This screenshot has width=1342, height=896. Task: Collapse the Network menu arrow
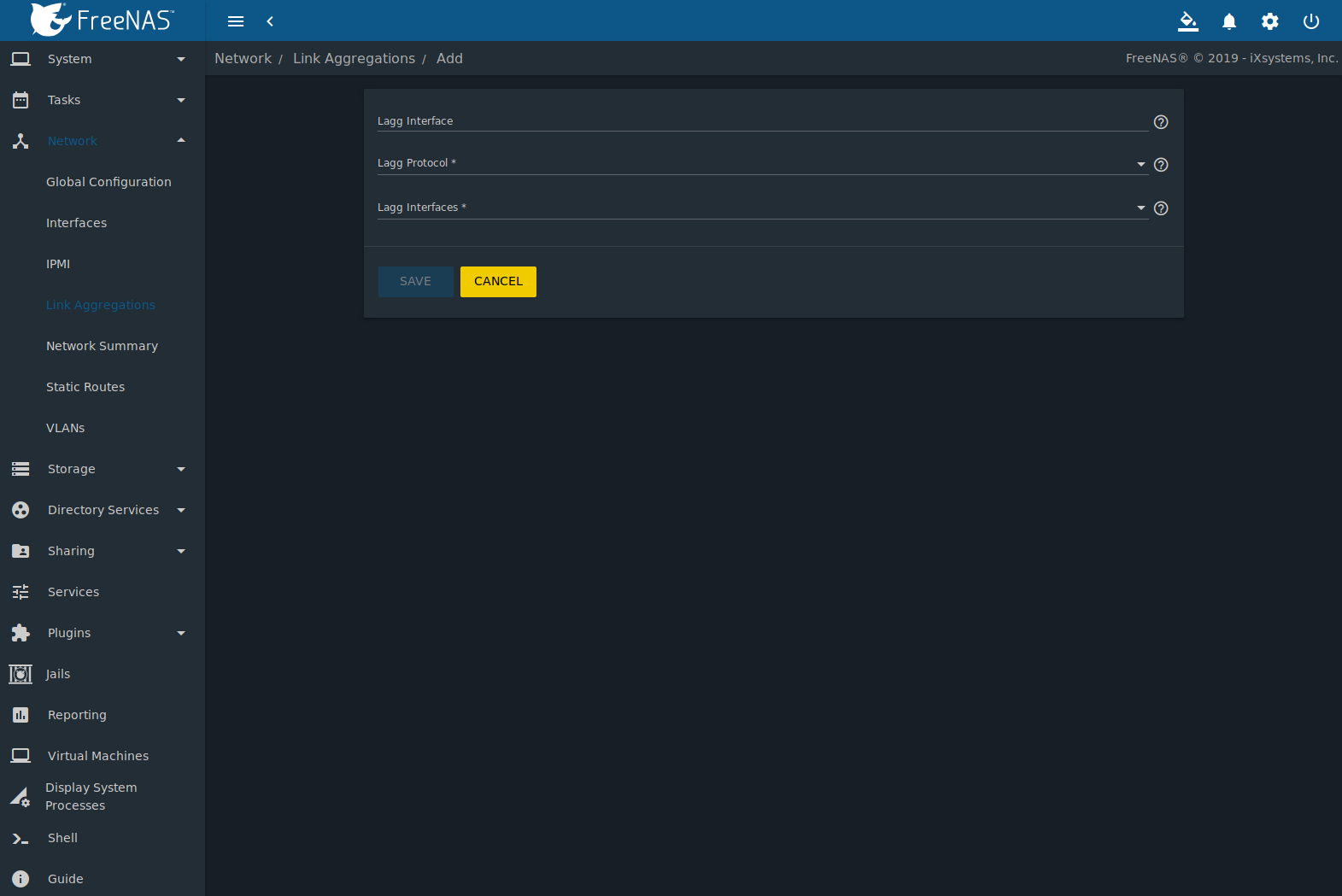point(181,140)
